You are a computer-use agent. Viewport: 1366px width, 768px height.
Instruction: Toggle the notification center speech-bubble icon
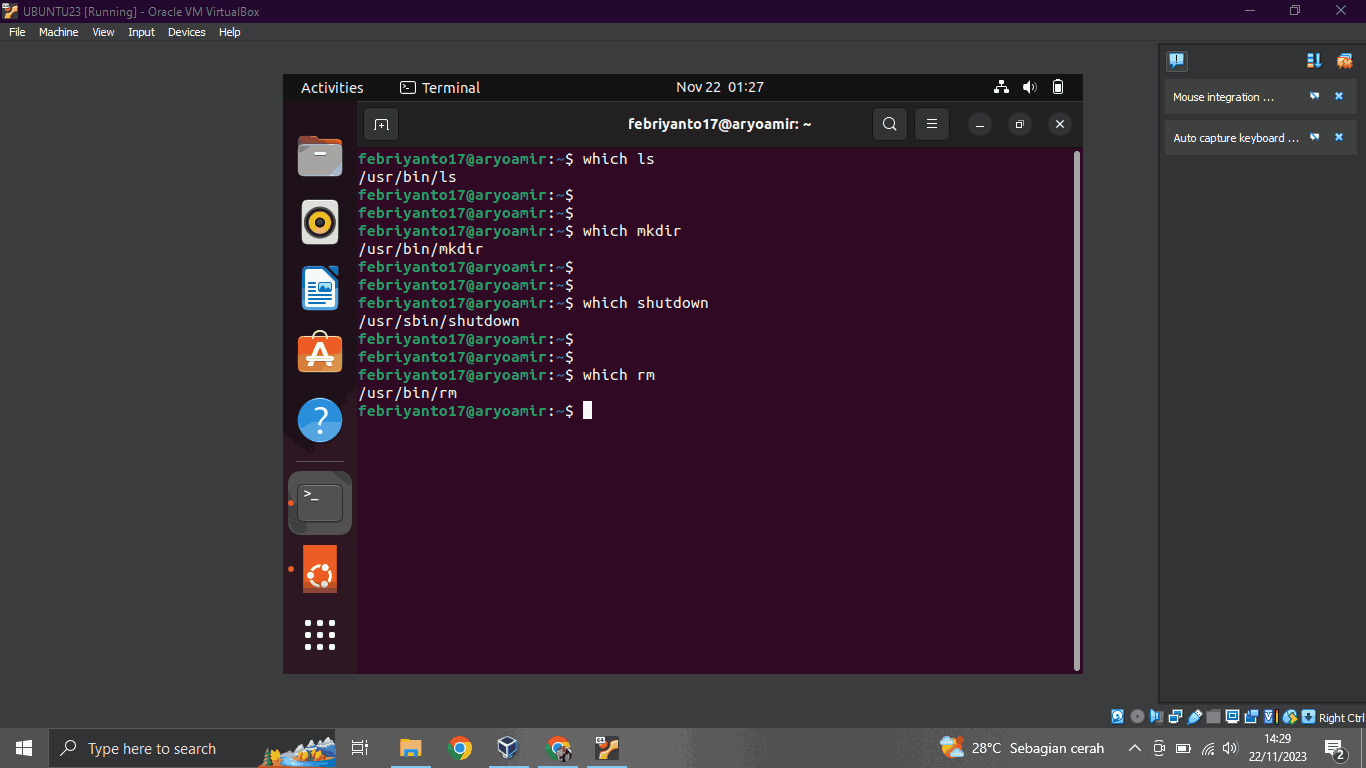point(1177,60)
